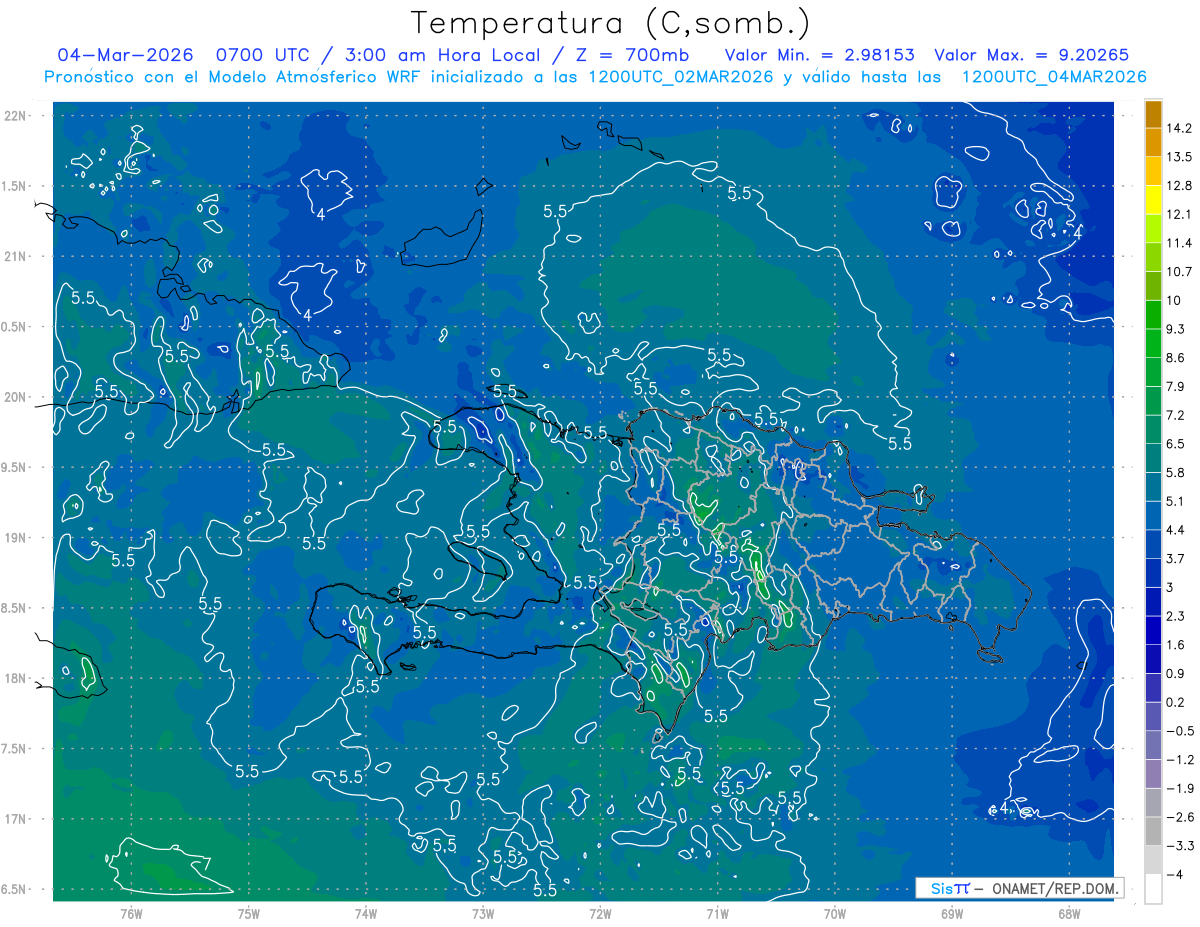Click the 73W longitude axis label
The width and height of the screenshot is (1200, 927).
pos(483,913)
